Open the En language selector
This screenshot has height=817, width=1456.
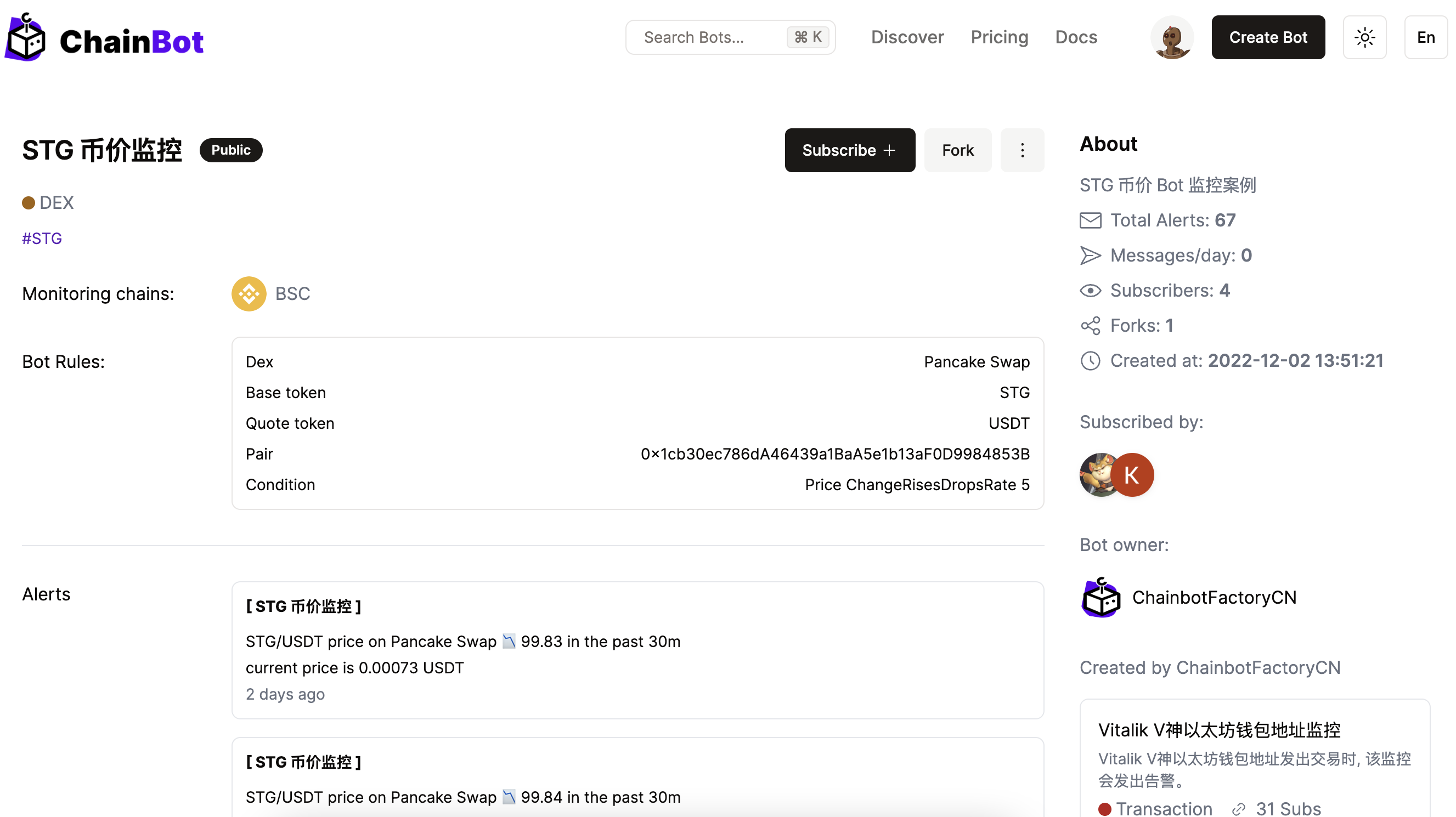click(x=1425, y=37)
